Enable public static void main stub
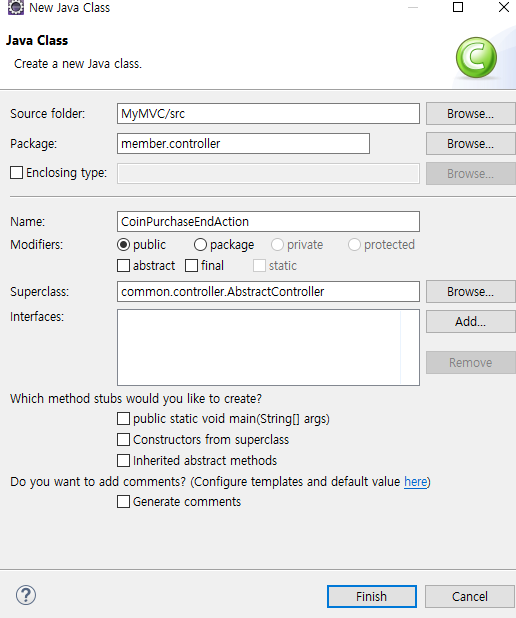 pos(123,419)
